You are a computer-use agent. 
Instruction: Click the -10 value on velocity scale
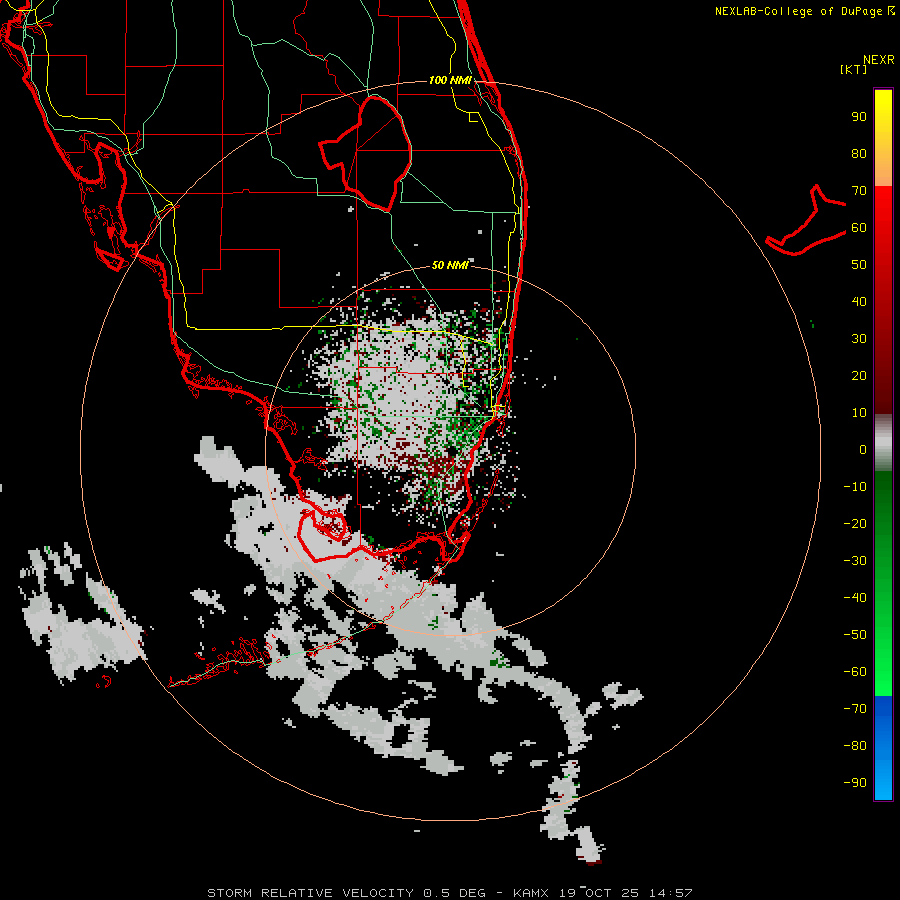tap(855, 487)
